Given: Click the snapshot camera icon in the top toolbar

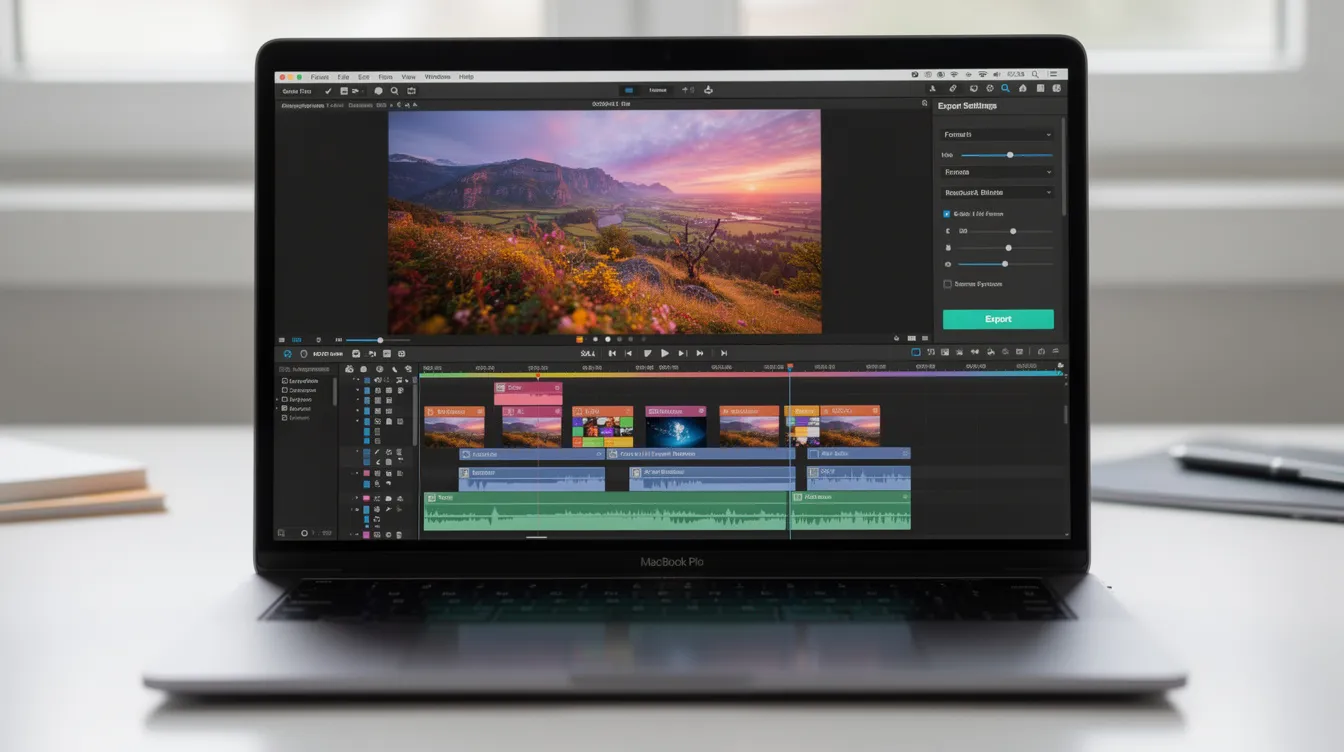Looking at the screenshot, I should point(410,91).
